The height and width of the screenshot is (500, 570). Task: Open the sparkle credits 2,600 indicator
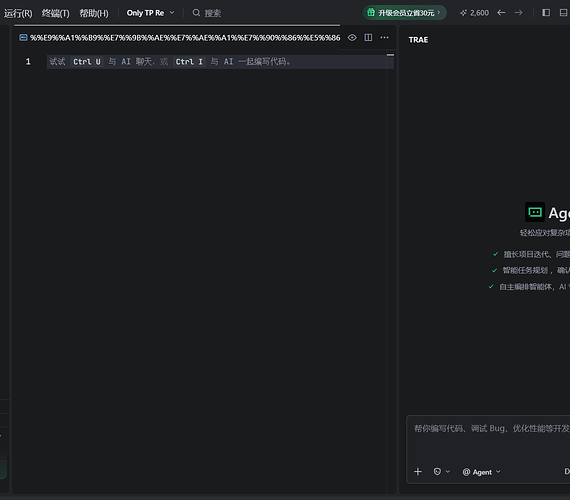point(474,13)
